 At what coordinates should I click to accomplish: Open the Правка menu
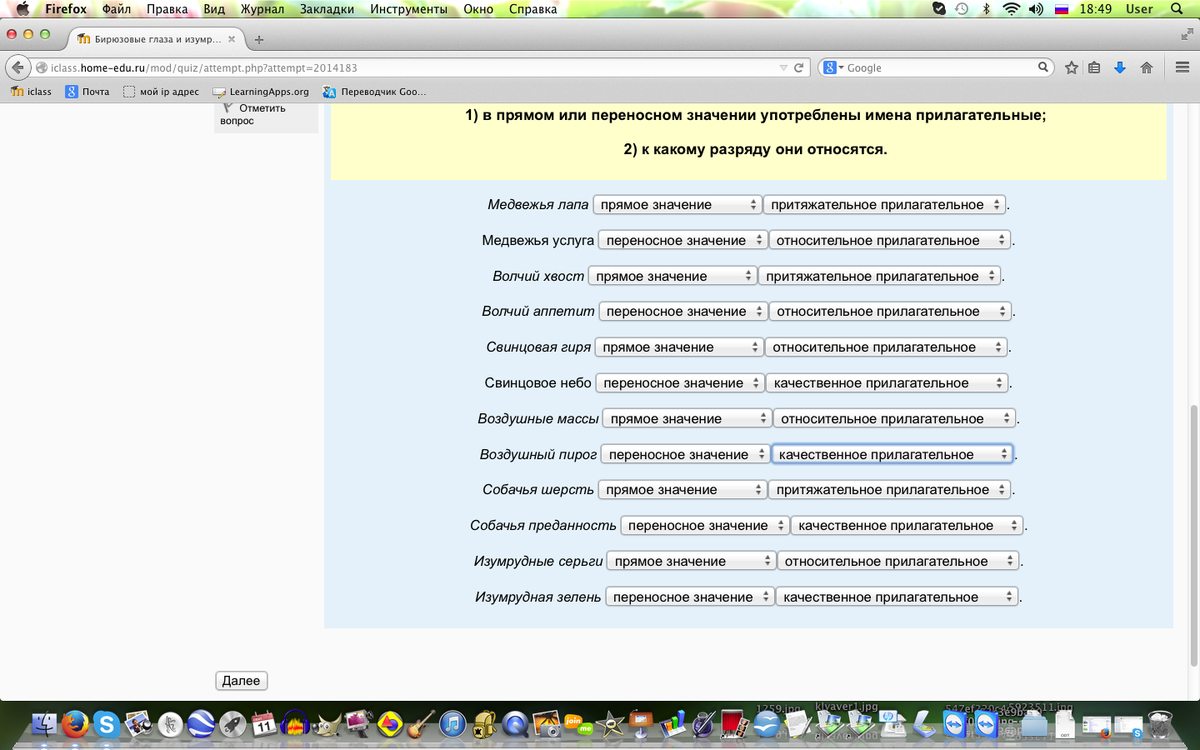pos(167,9)
